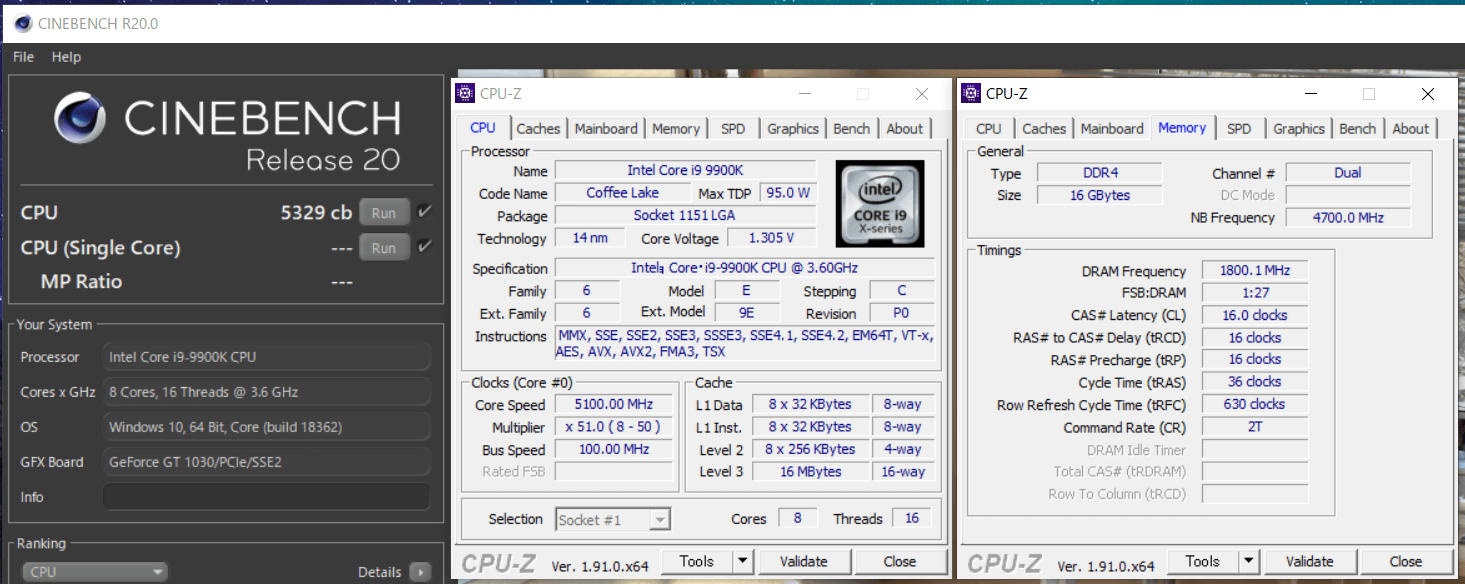Close the right CPU-Z window with X
This screenshot has width=1465, height=584.
1428,94
